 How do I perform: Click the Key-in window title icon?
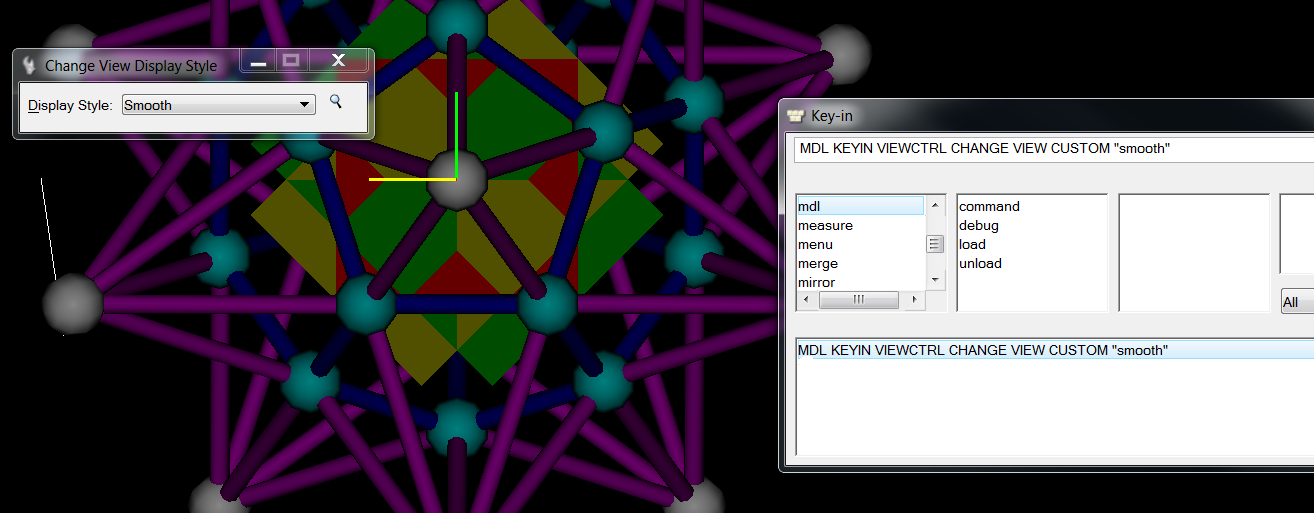(x=796, y=116)
